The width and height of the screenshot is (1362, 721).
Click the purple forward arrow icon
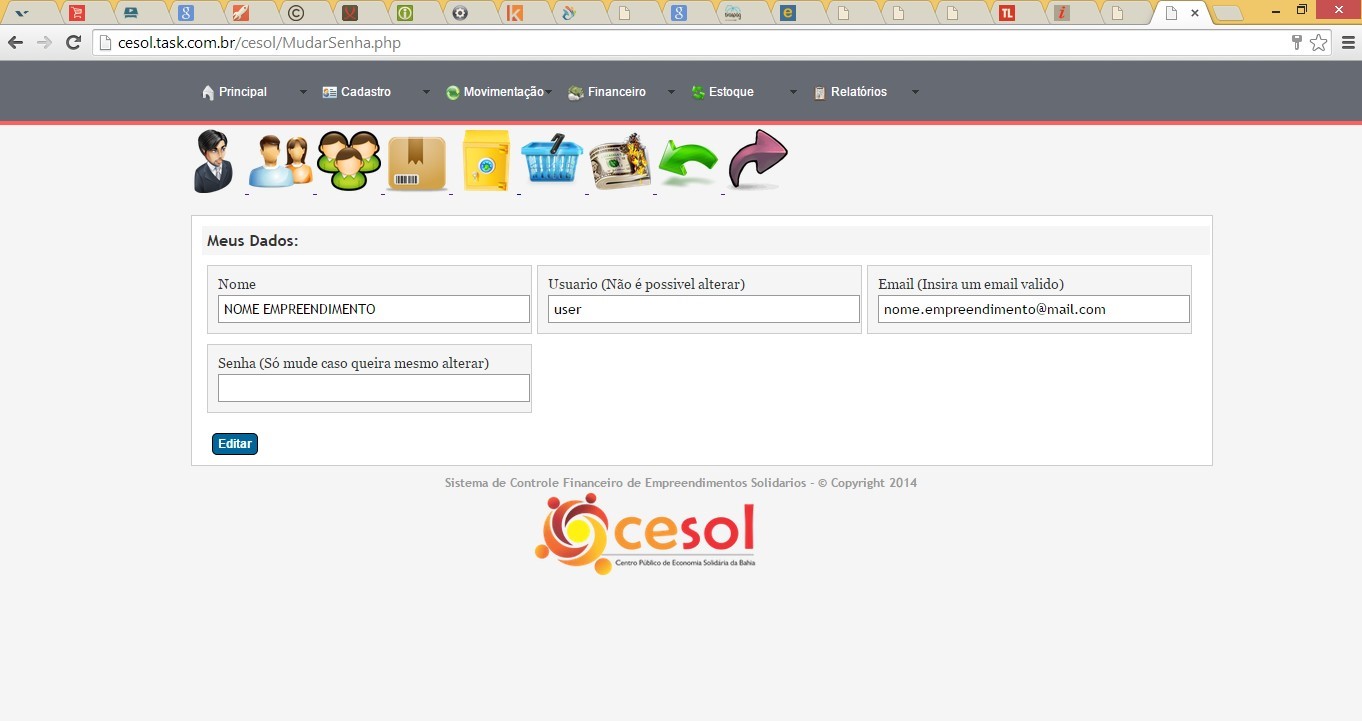pos(758,159)
